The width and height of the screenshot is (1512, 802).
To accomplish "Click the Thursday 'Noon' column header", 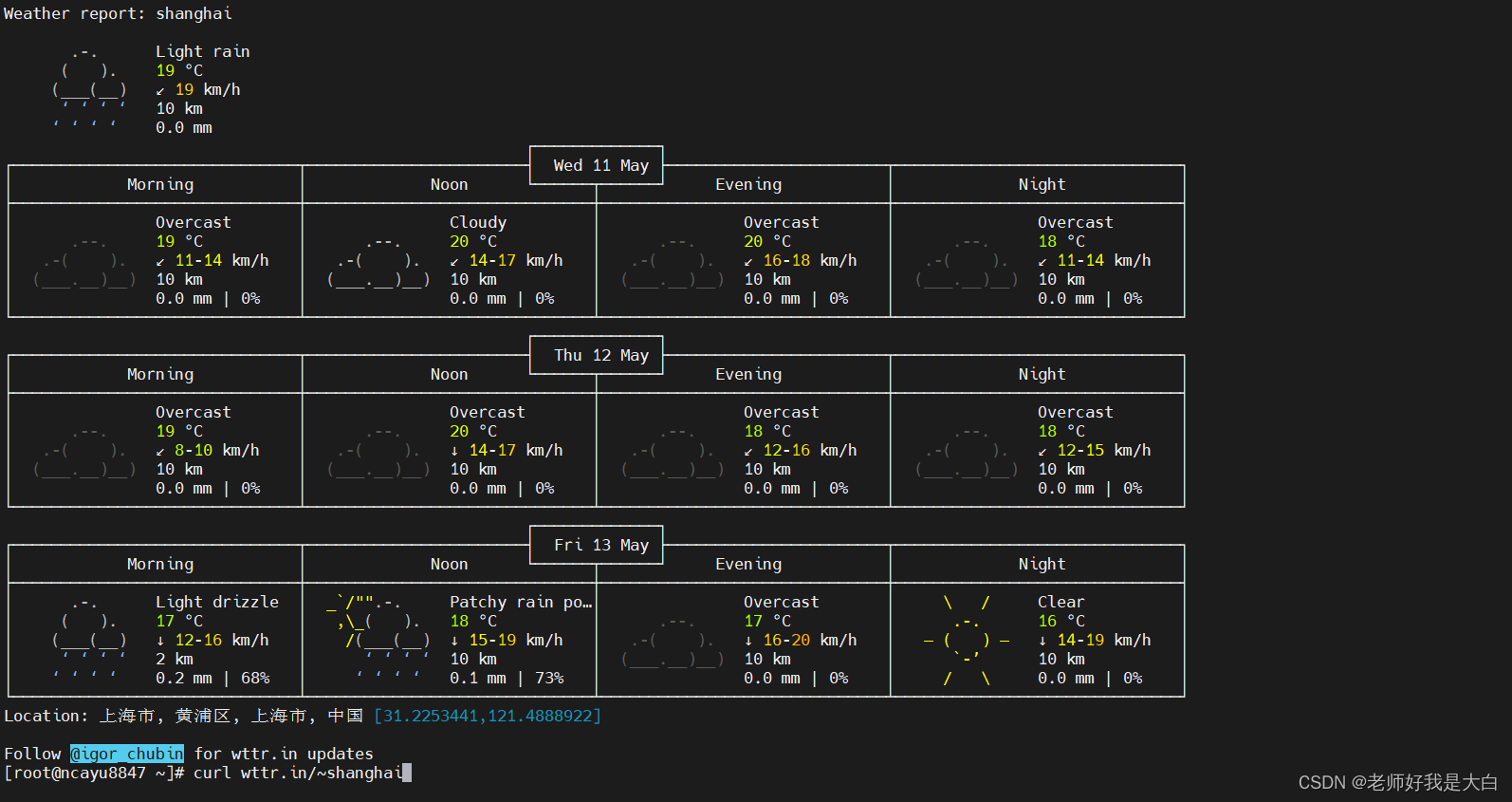I will point(450,374).
